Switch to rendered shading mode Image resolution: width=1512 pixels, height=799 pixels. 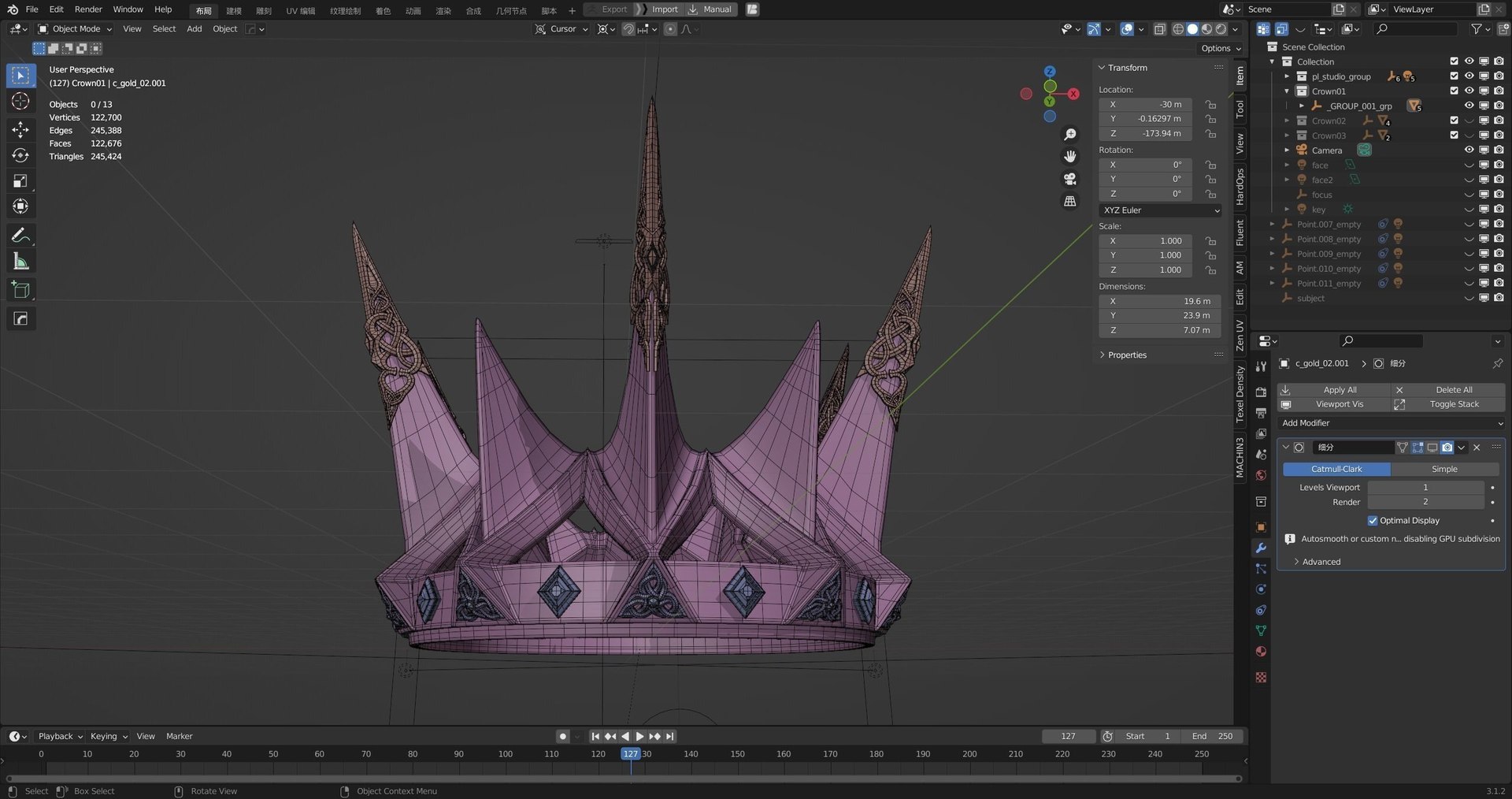point(1221,29)
